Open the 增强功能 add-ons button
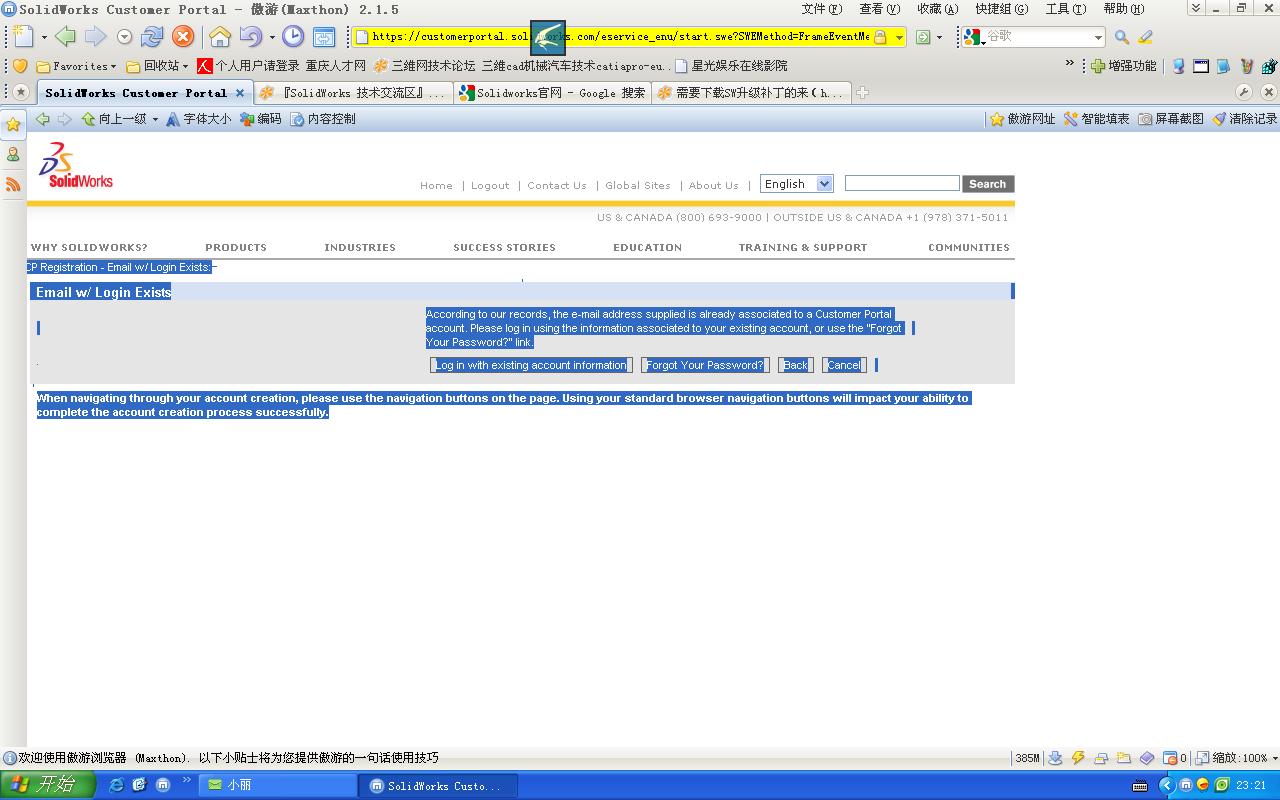This screenshot has width=1280, height=800. [1123, 66]
